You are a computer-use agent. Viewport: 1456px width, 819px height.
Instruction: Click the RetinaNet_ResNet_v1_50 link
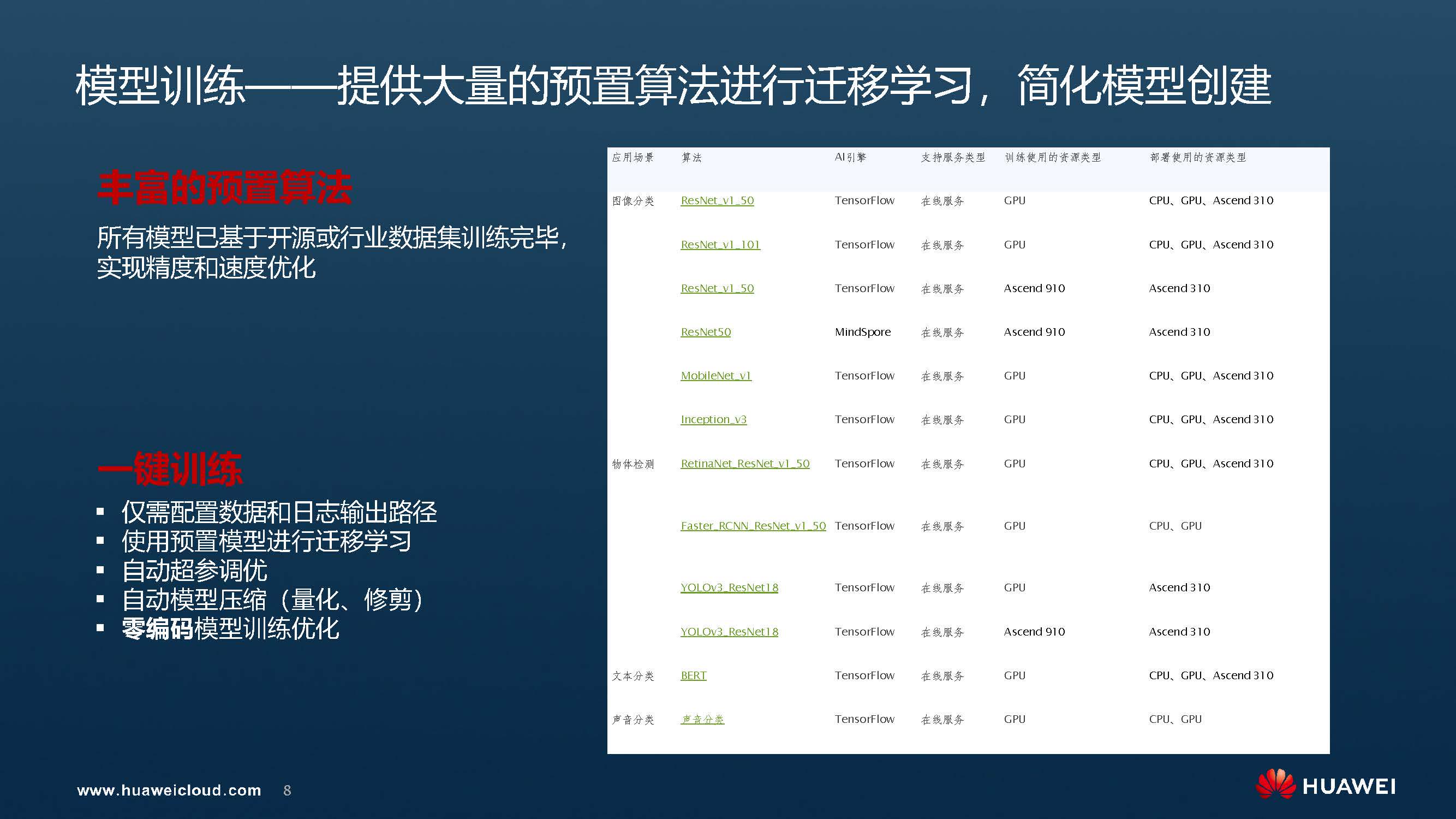click(744, 463)
